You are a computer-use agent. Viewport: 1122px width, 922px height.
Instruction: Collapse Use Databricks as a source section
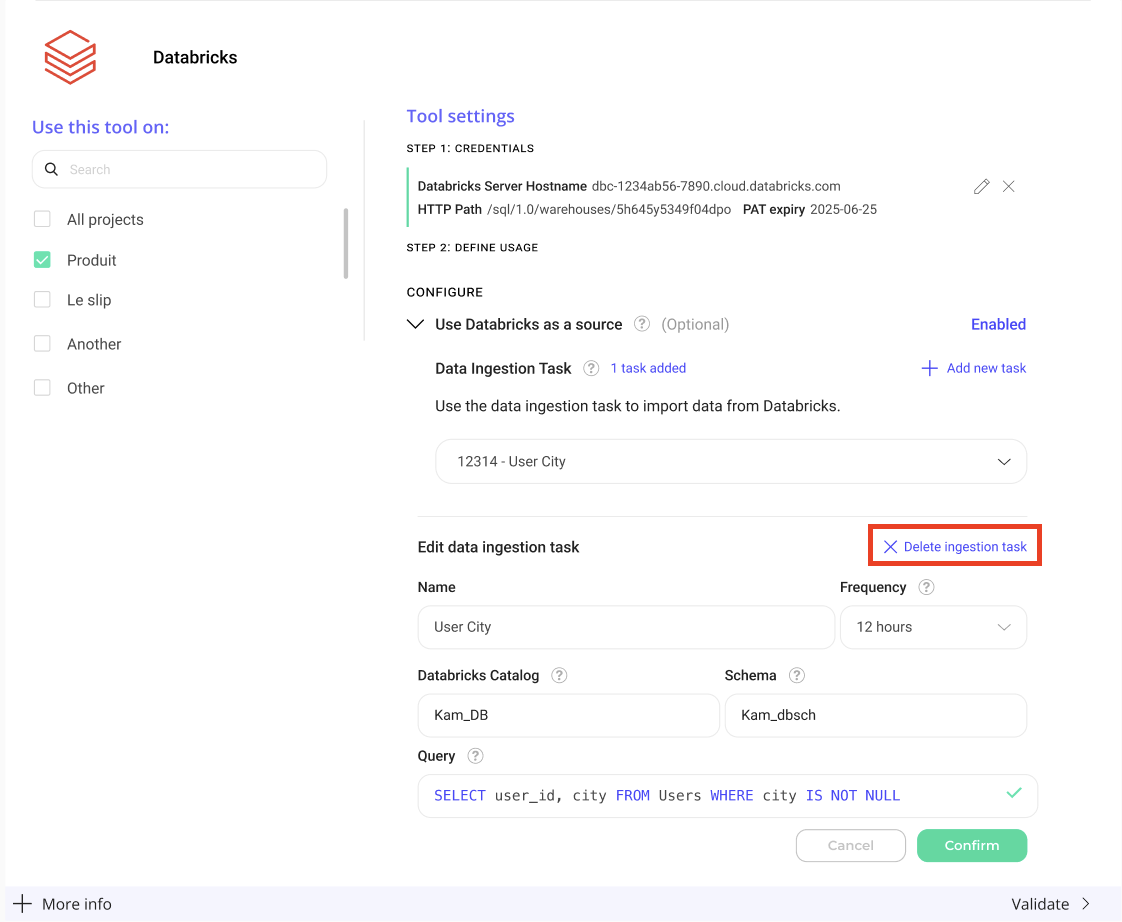416,324
